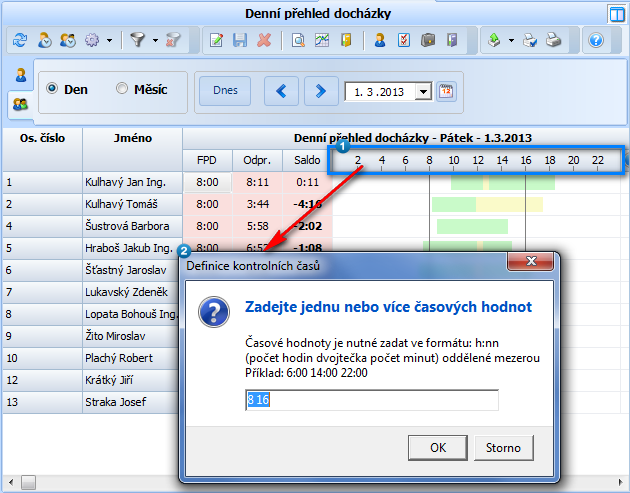Image resolution: width=630 pixels, height=493 pixels.
Task: Open the red checklist icon
Action: click(x=404, y=40)
